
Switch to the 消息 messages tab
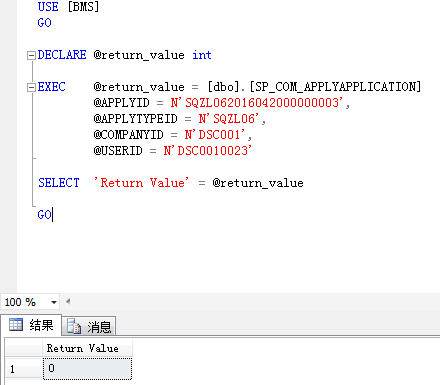point(89,326)
